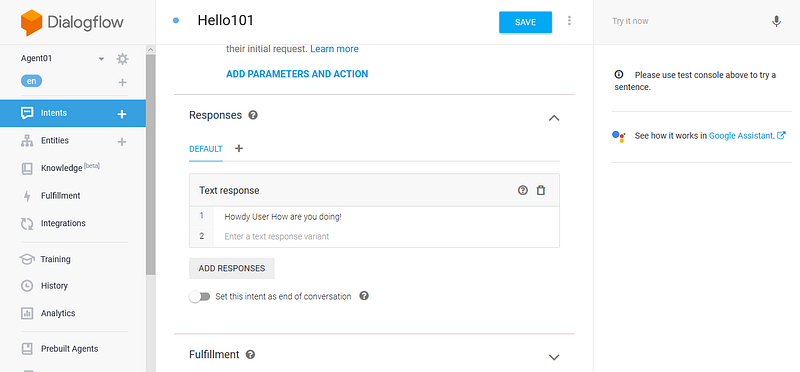Expand the Fulfillment section
This screenshot has width=800, height=372.
[x=554, y=357]
